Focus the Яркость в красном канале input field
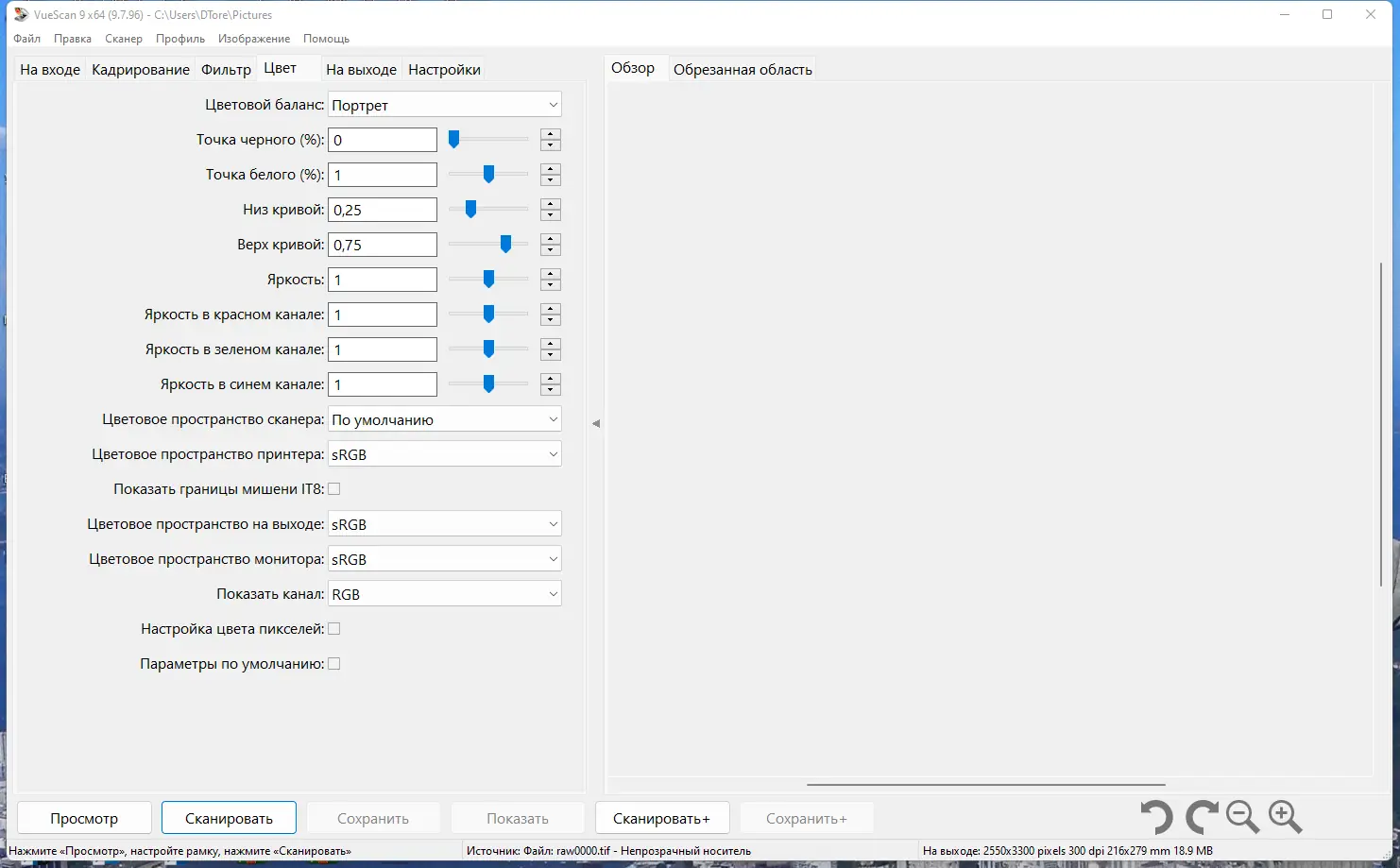 383,315
